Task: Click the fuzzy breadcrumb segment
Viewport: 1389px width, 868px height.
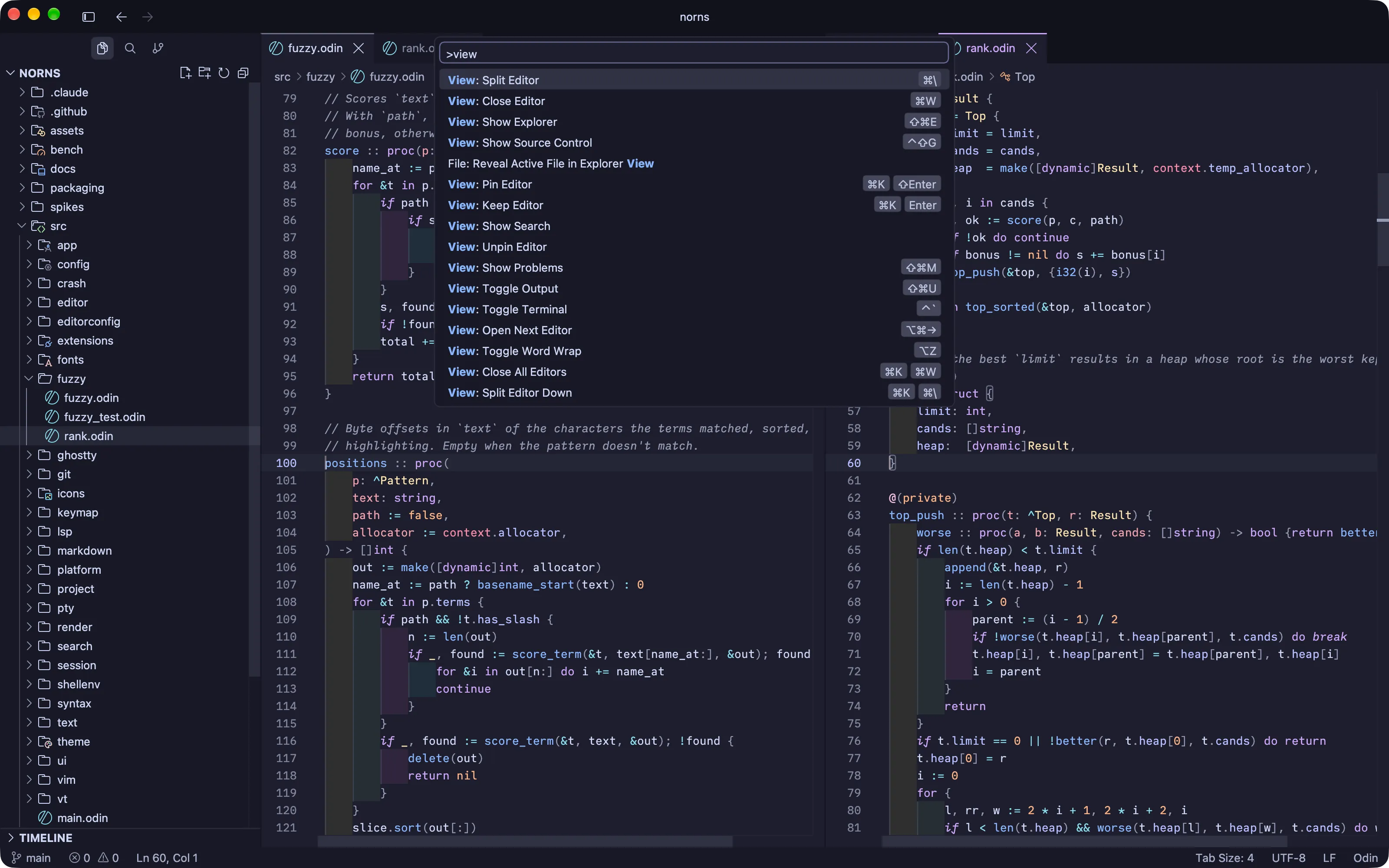Action: 320,77
